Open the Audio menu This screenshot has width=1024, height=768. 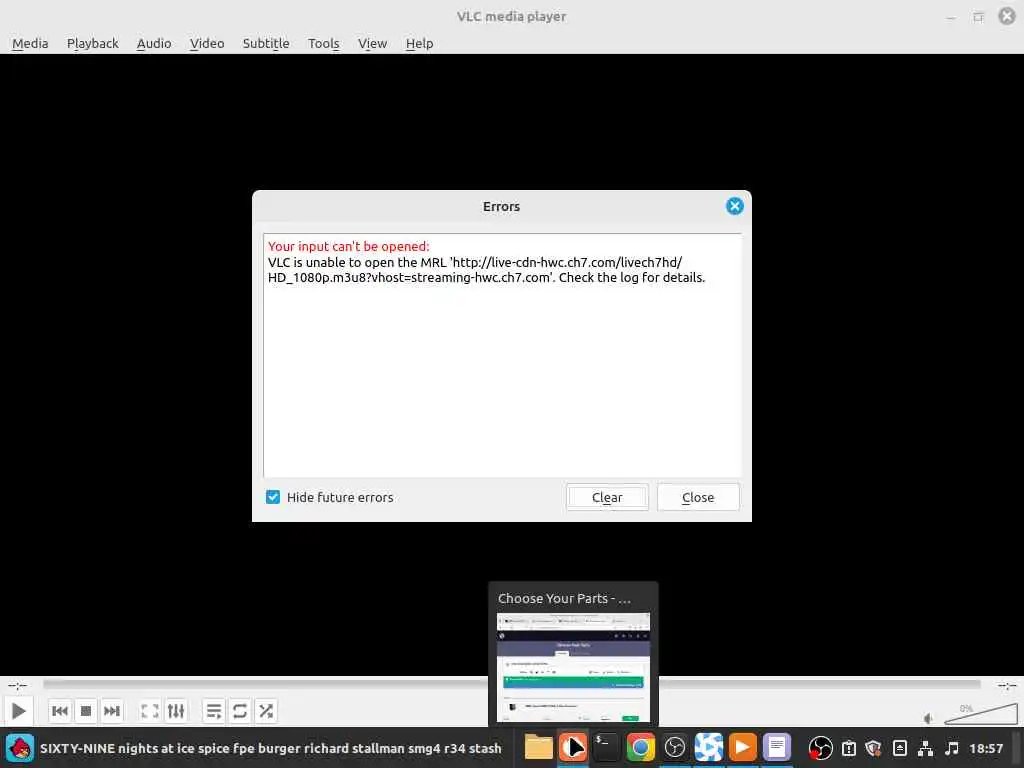[x=154, y=43]
